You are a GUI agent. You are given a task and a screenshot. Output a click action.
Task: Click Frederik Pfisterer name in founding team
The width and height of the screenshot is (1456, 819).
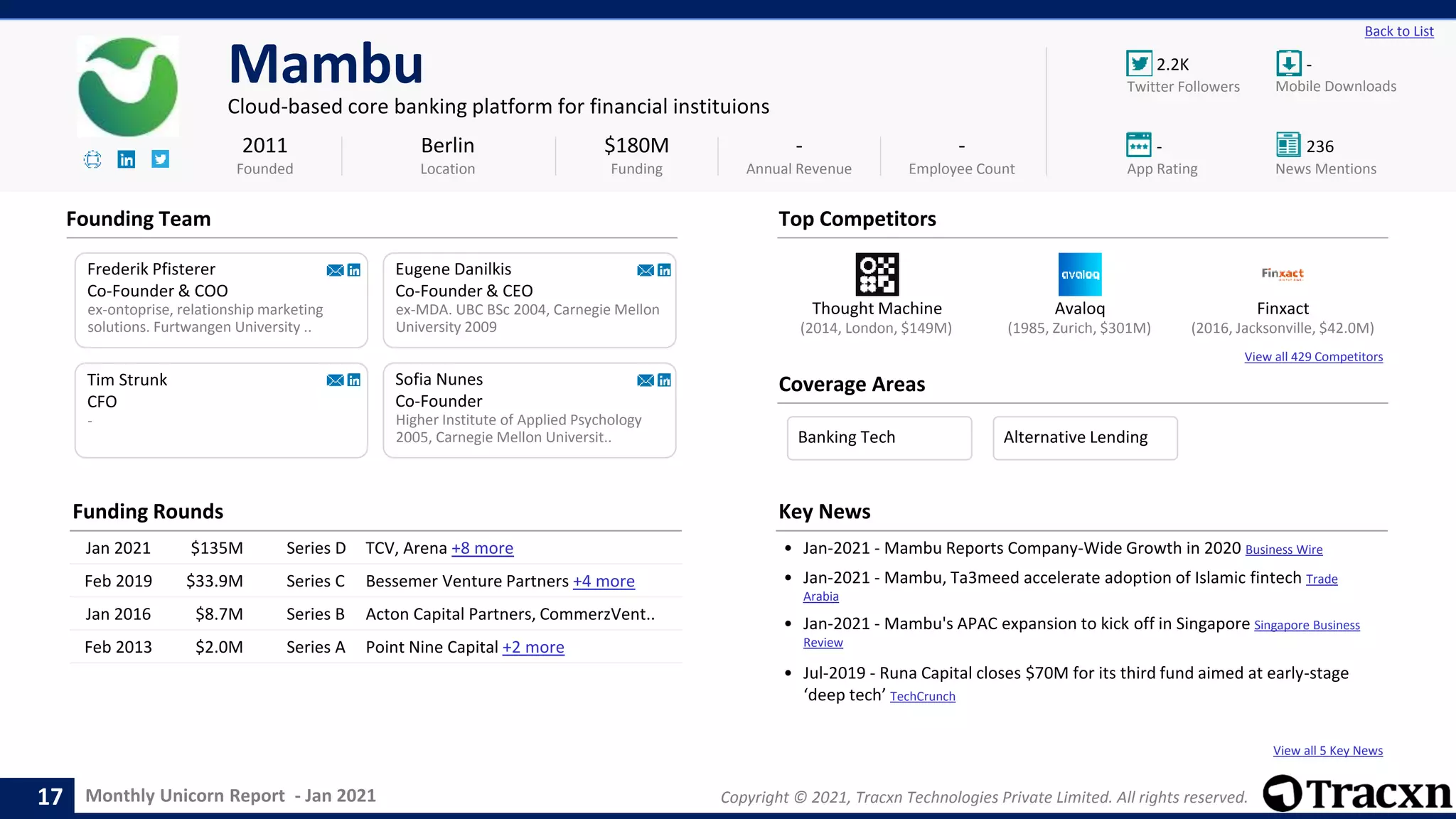[151, 269]
